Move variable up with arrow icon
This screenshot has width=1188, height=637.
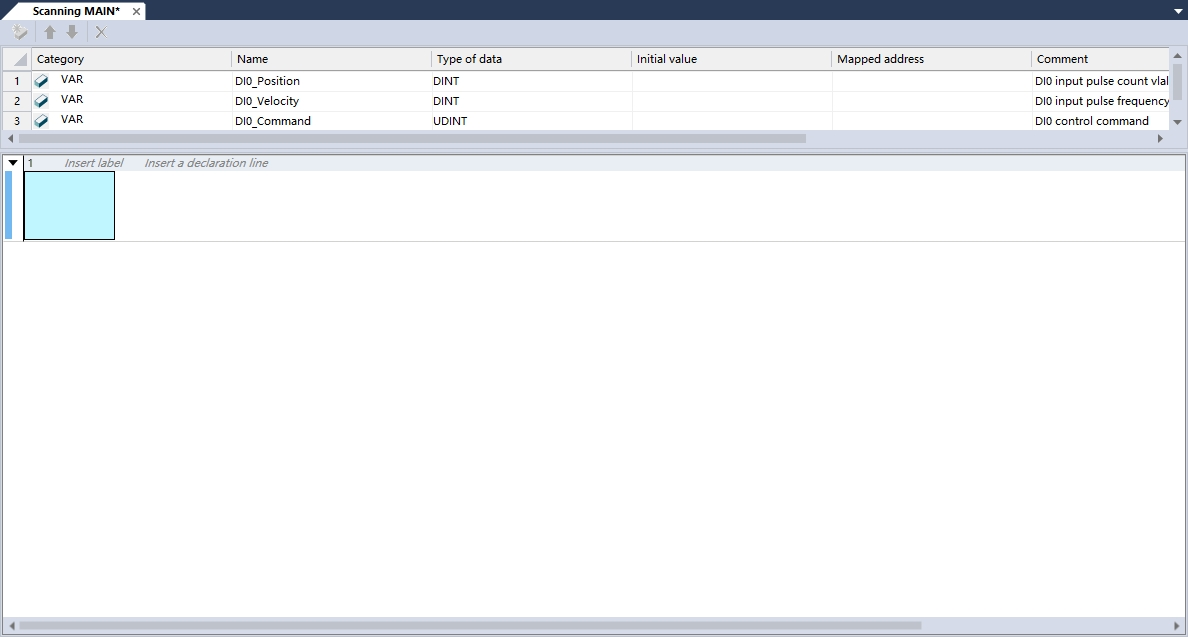(x=50, y=32)
